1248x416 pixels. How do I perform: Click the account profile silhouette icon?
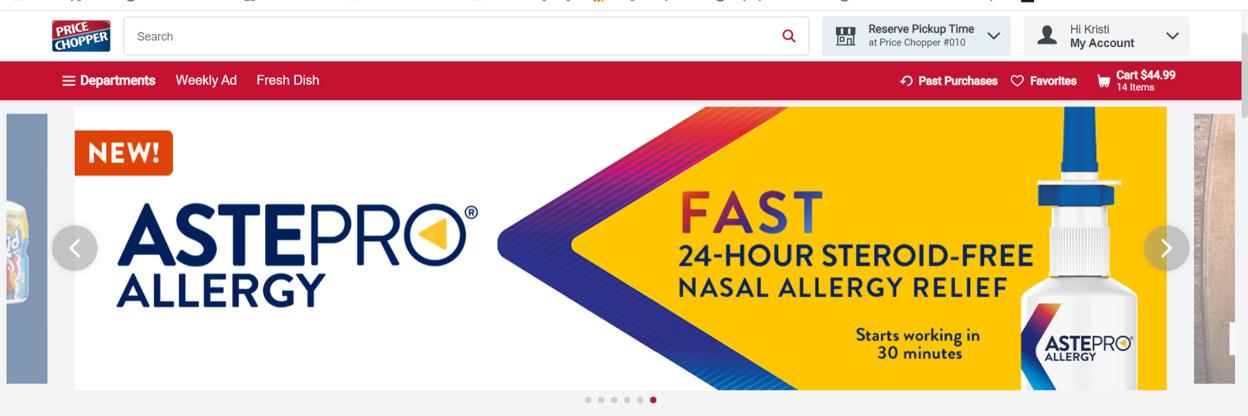point(1047,36)
